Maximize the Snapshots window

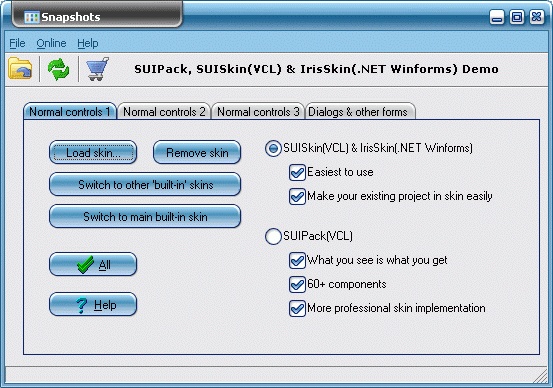pos(517,17)
